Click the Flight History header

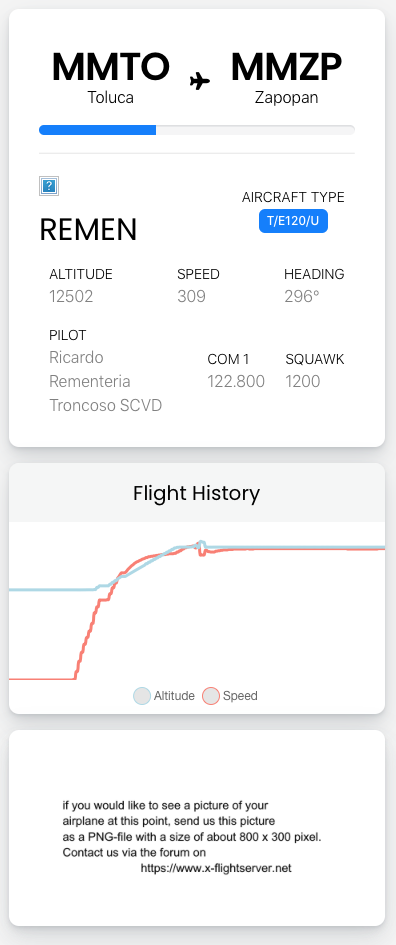click(196, 493)
